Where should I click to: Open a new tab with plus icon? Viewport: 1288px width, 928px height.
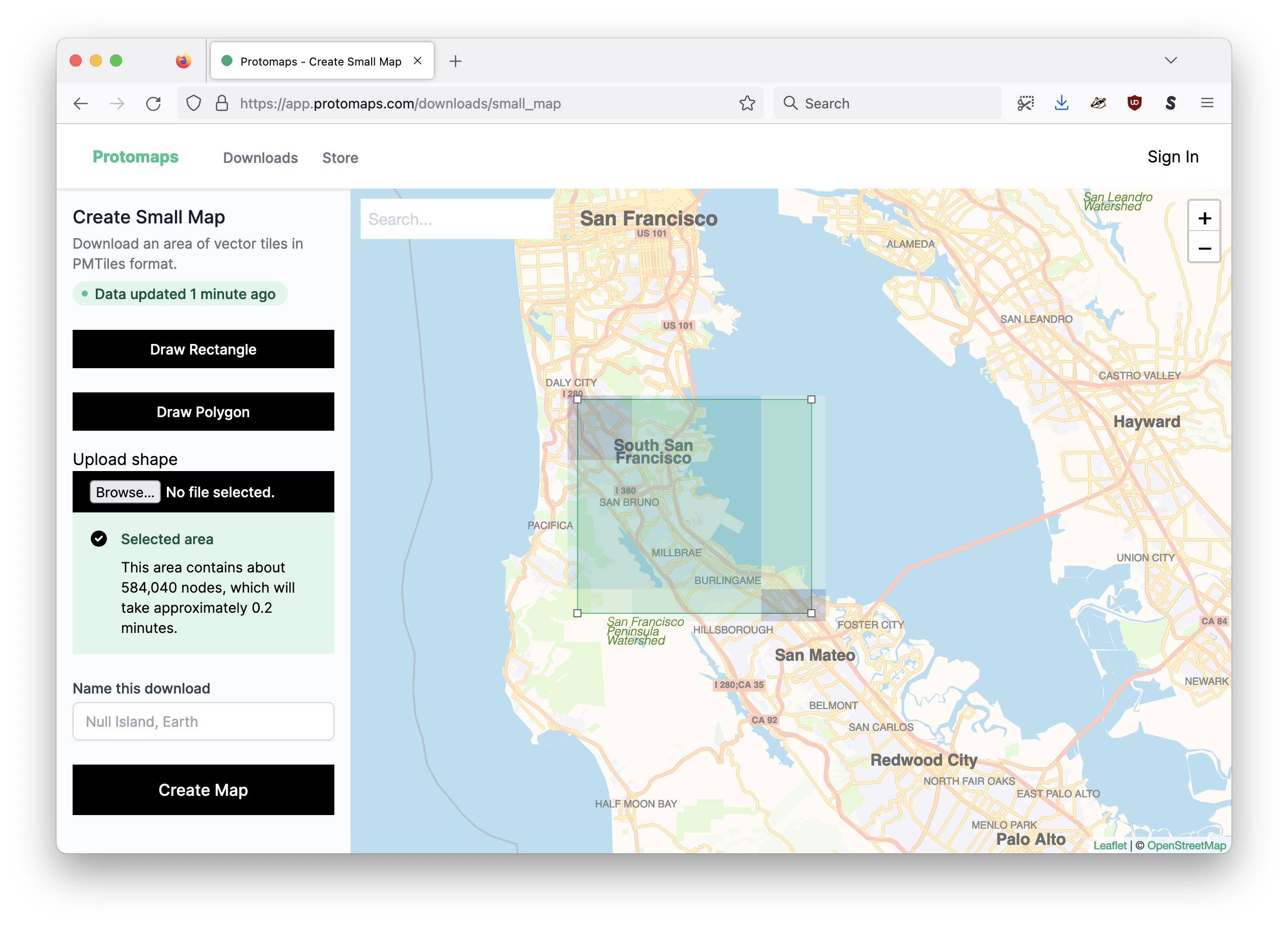(455, 61)
